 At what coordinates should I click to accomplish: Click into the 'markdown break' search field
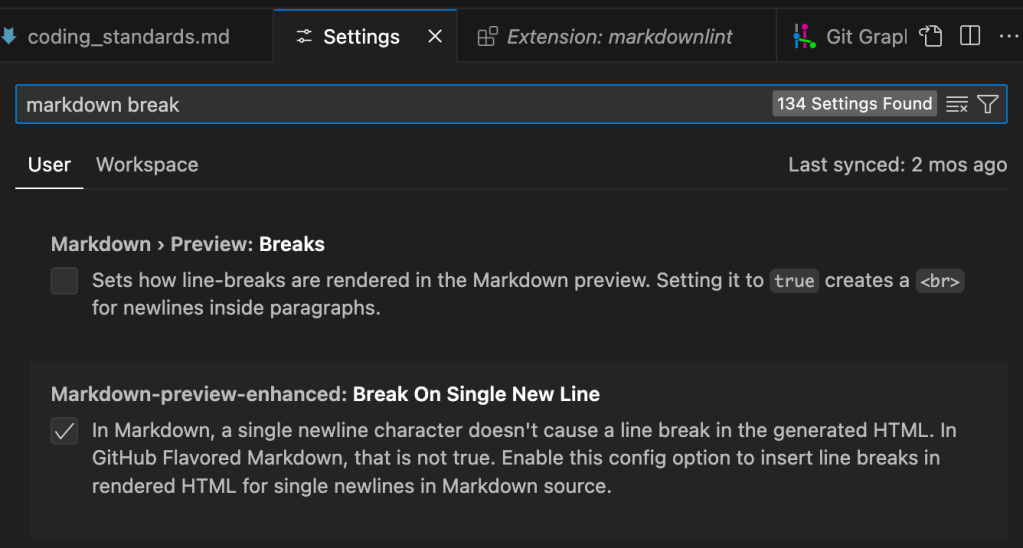pyautogui.click(x=390, y=104)
